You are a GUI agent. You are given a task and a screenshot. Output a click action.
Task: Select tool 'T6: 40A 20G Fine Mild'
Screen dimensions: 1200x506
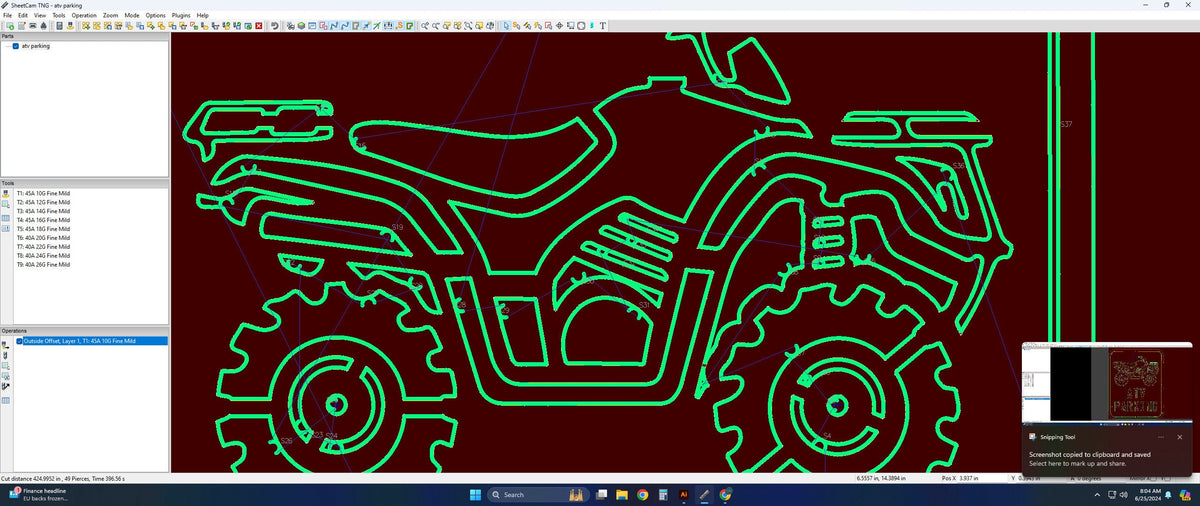pos(43,238)
